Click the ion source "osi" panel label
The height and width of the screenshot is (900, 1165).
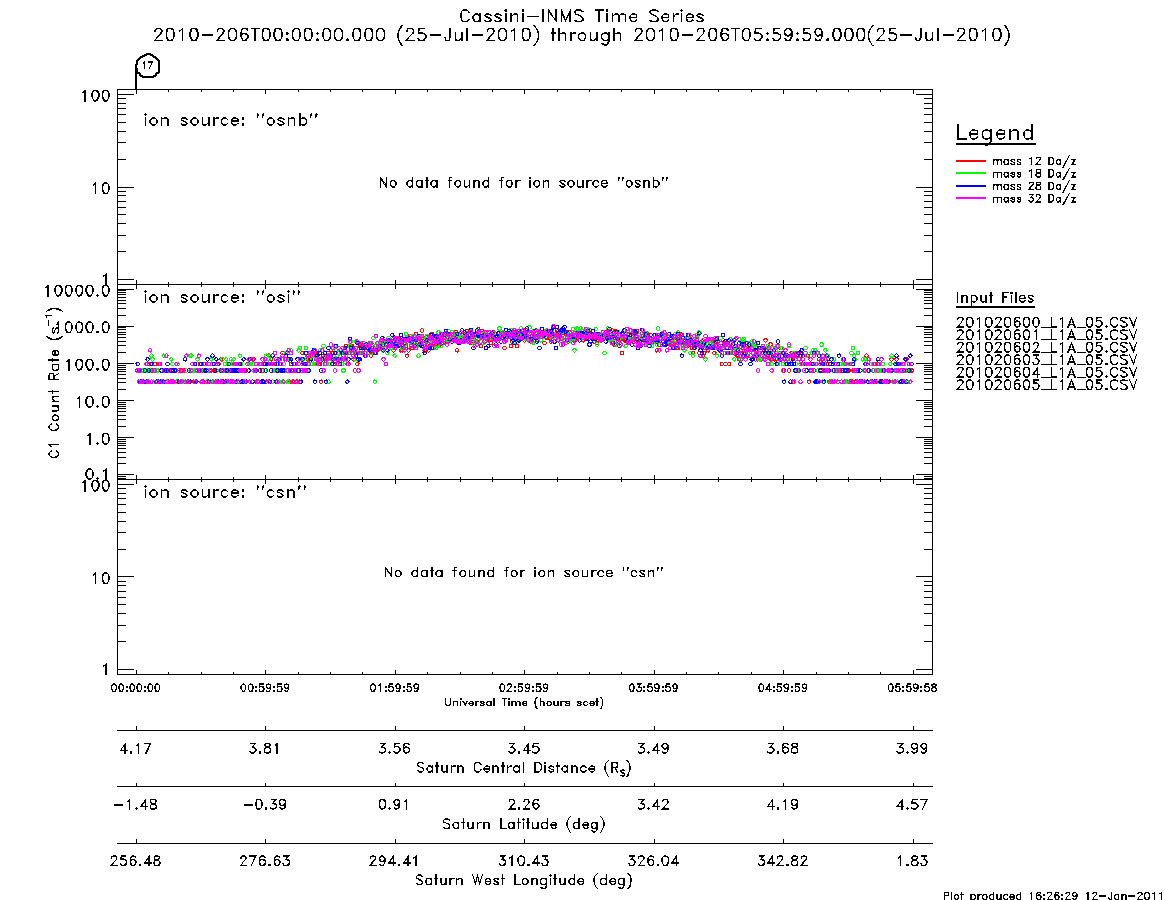(x=222, y=297)
